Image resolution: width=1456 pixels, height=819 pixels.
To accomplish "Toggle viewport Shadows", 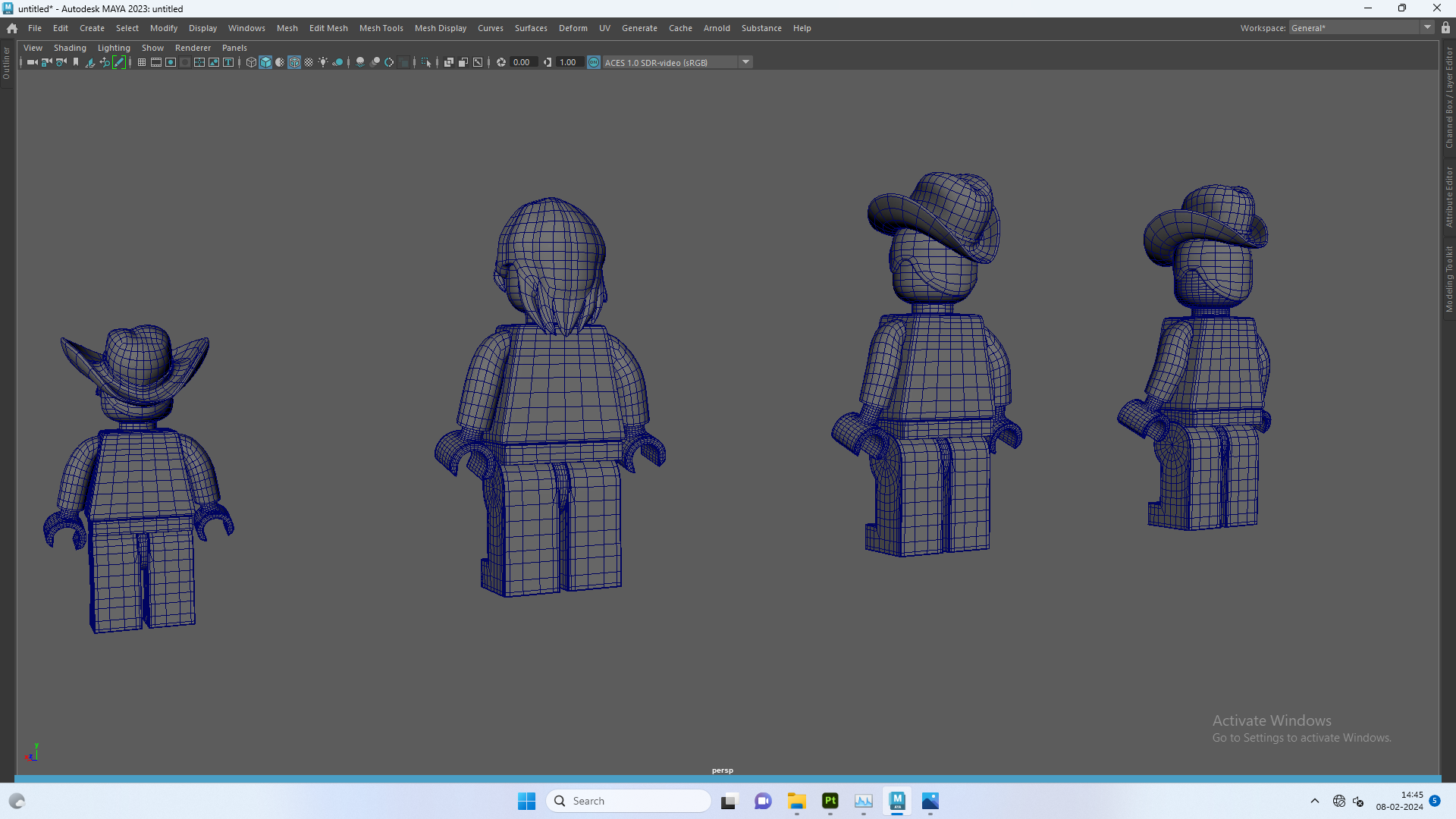I will tap(338, 62).
